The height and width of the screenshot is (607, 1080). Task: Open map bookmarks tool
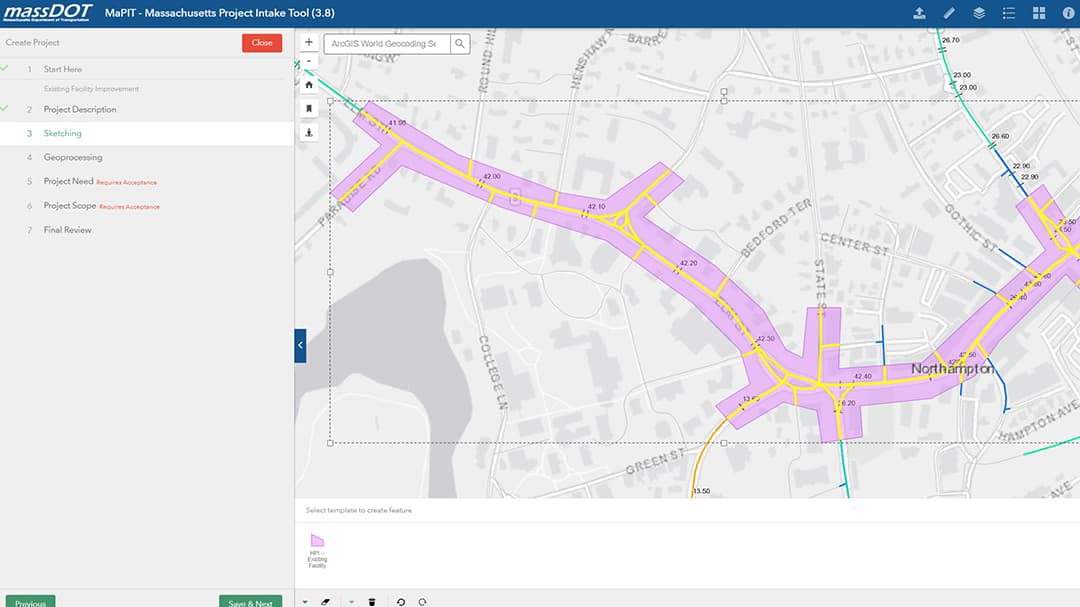coord(309,109)
